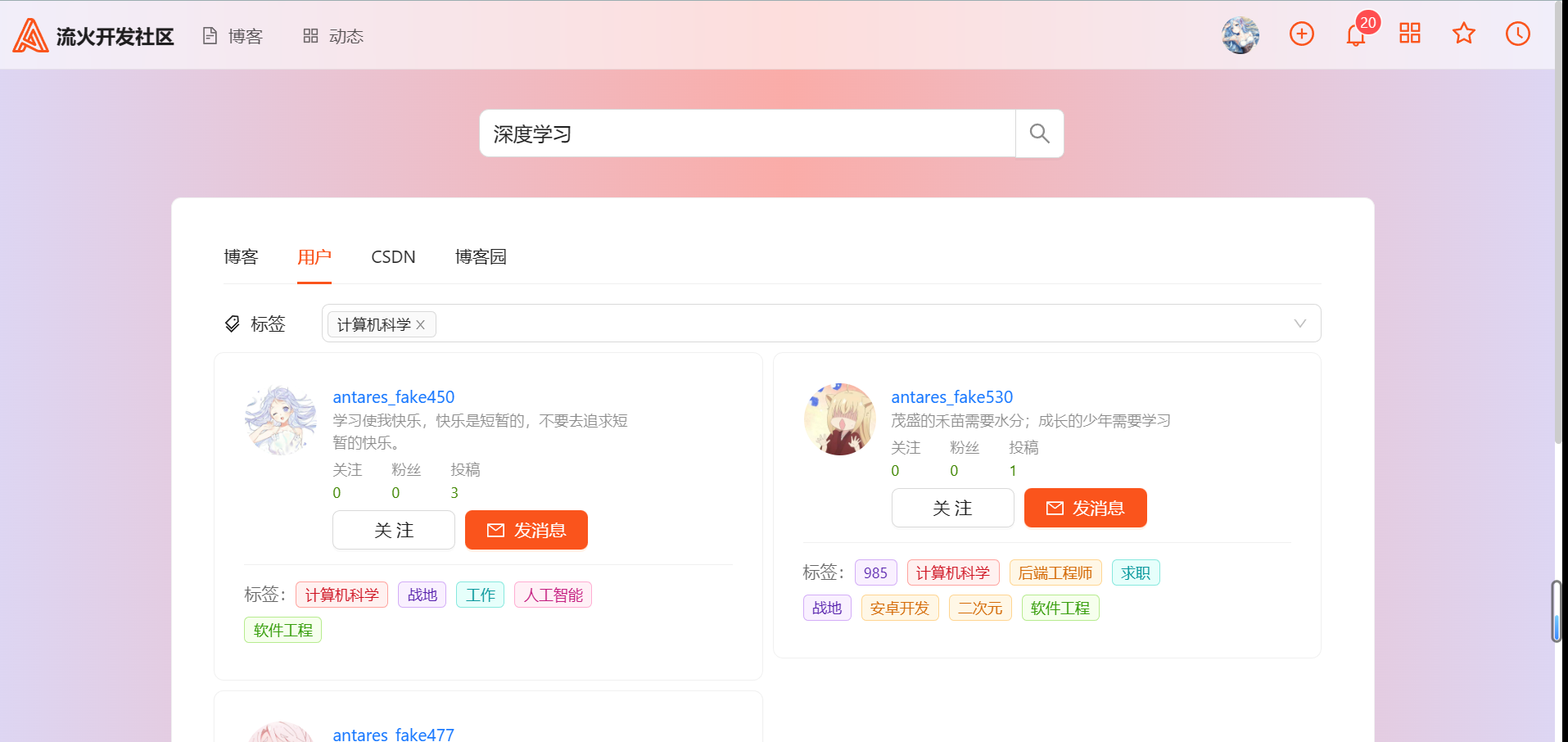Open antares_fake530 profile link

[x=952, y=397]
